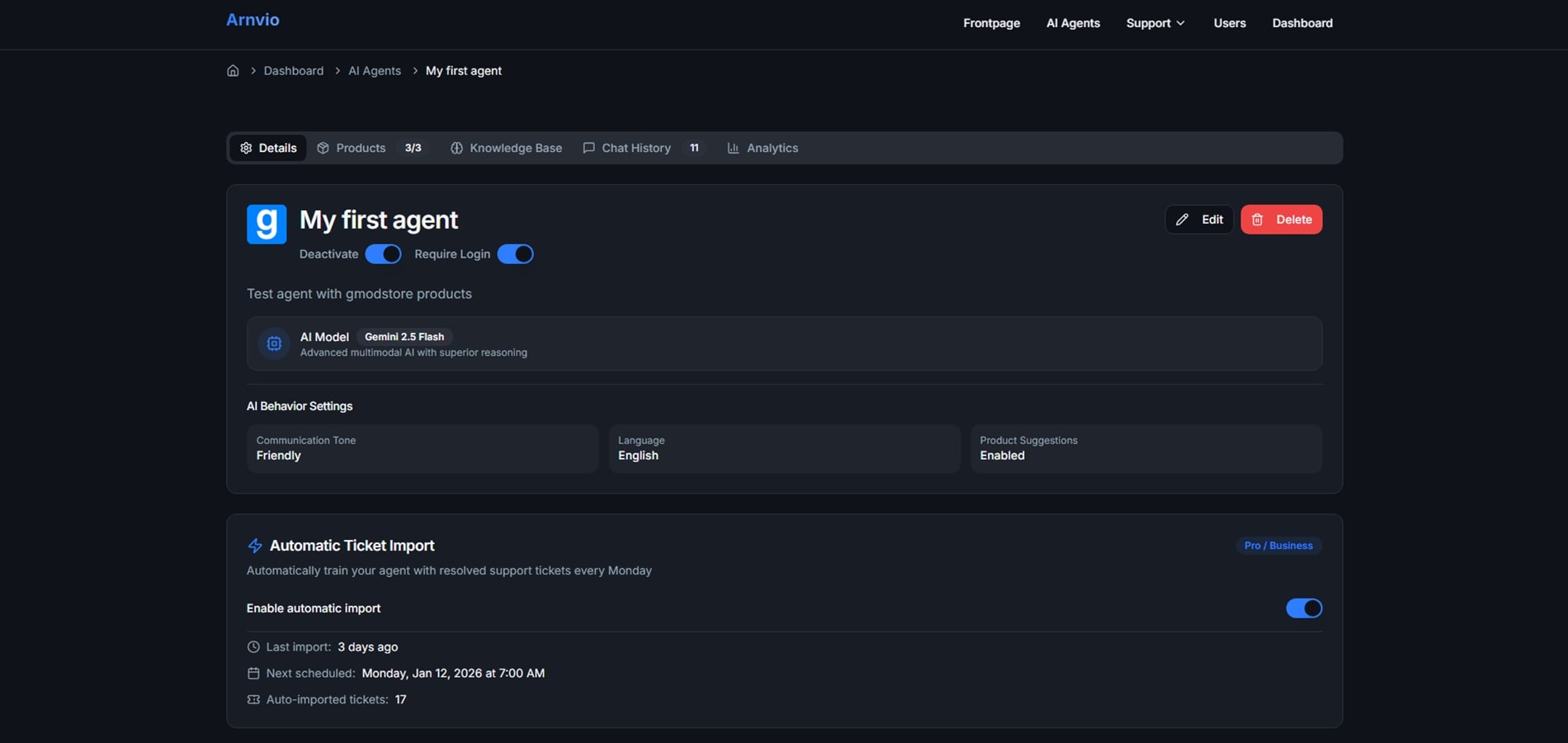1568x743 pixels.
Task: Click the '3 days ago' last import value
Action: pos(368,647)
